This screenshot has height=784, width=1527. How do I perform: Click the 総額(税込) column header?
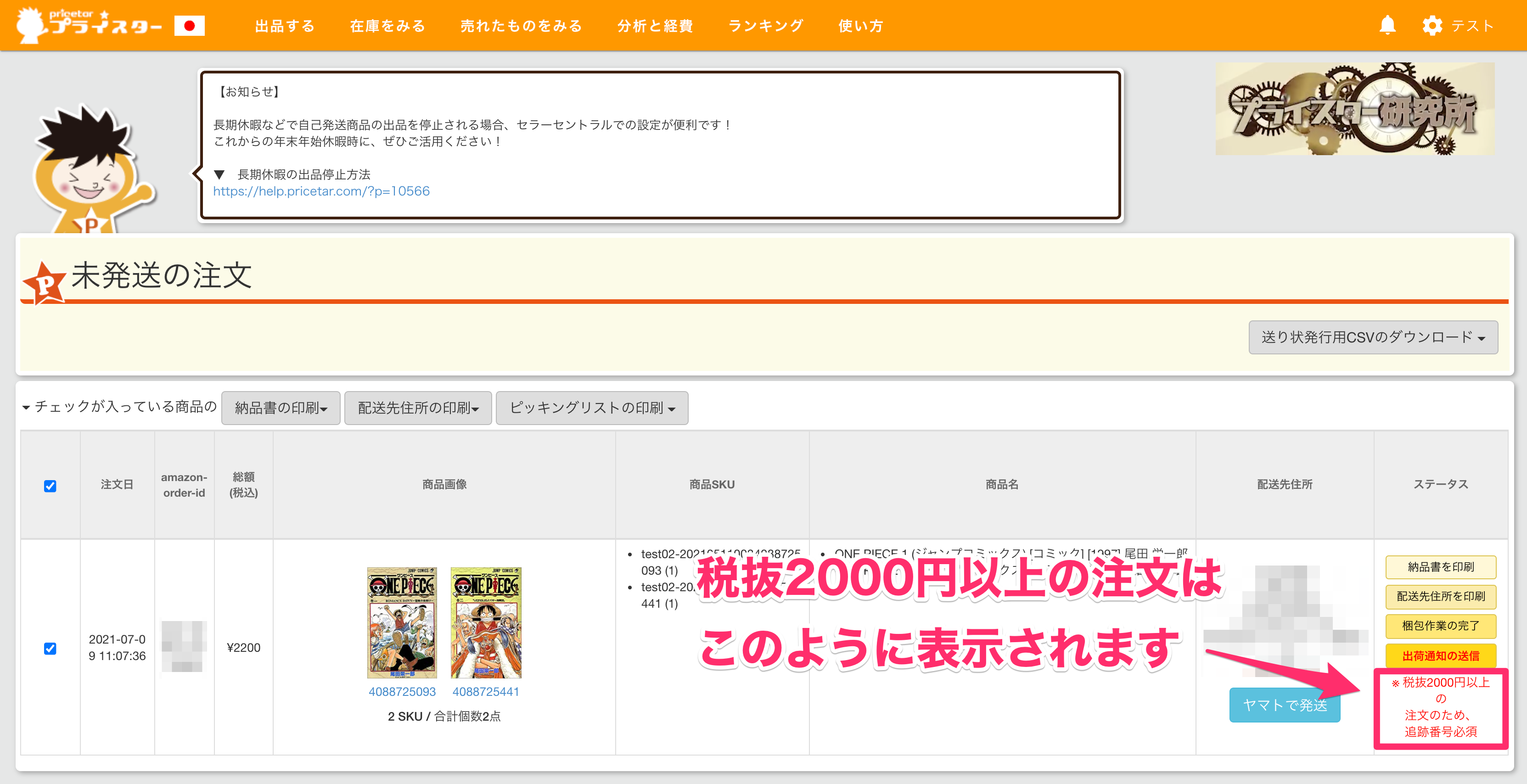point(244,485)
